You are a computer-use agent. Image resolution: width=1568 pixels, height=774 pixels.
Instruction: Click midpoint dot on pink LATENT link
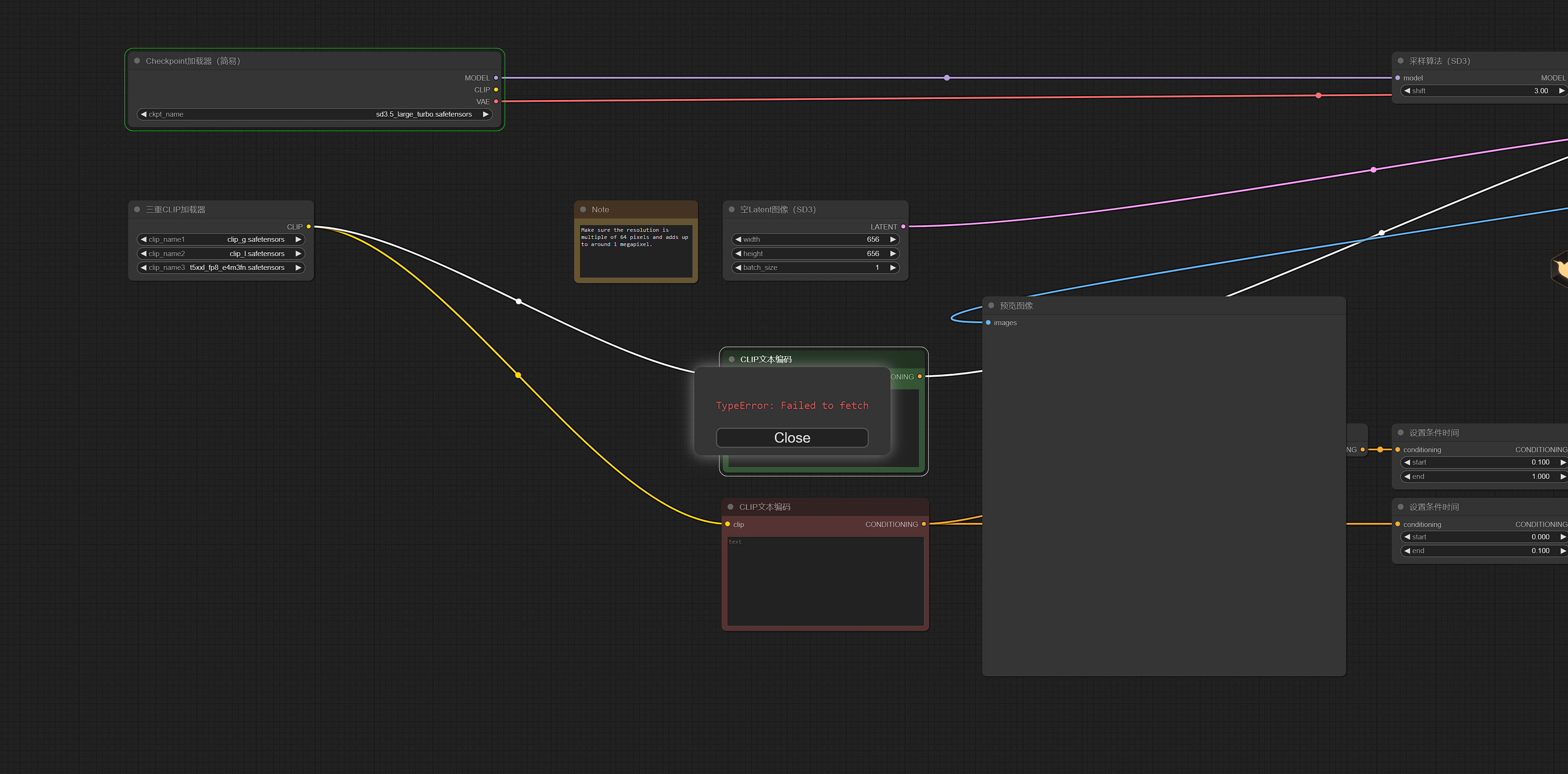[x=1373, y=170]
